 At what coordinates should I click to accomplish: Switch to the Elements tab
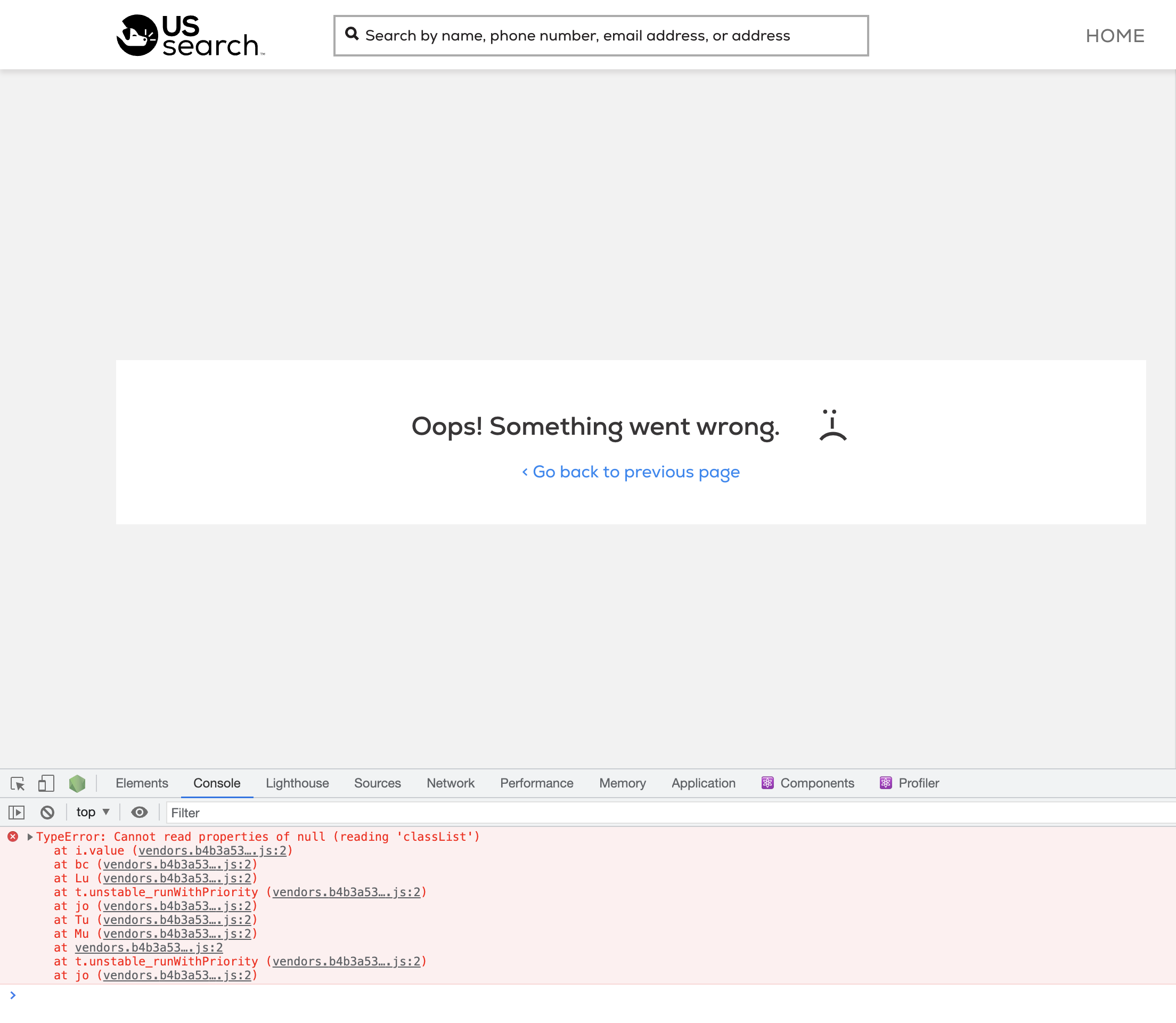click(142, 783)
